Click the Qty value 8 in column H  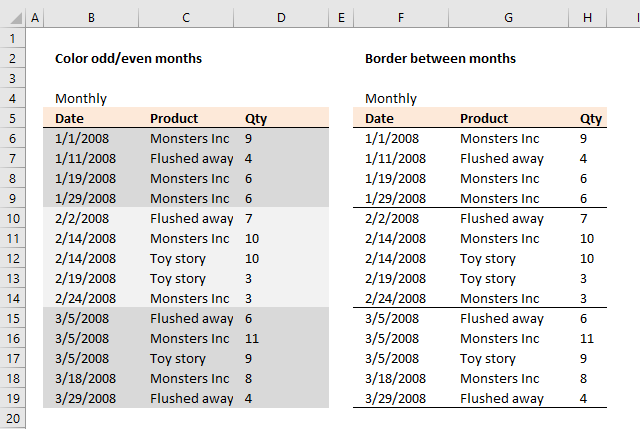[x=583, y=378]
